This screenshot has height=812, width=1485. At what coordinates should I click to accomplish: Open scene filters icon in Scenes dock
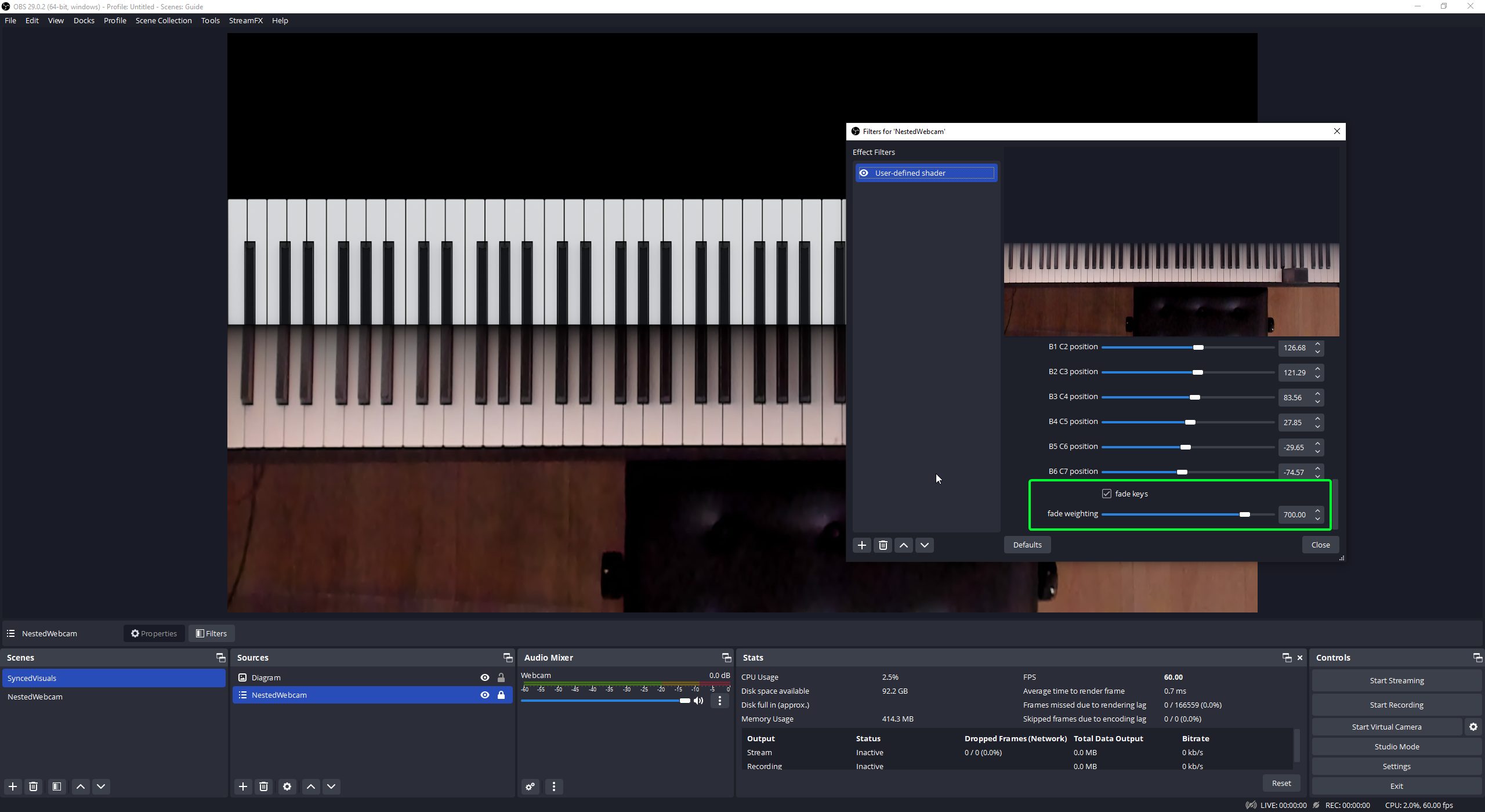point(56,786)
